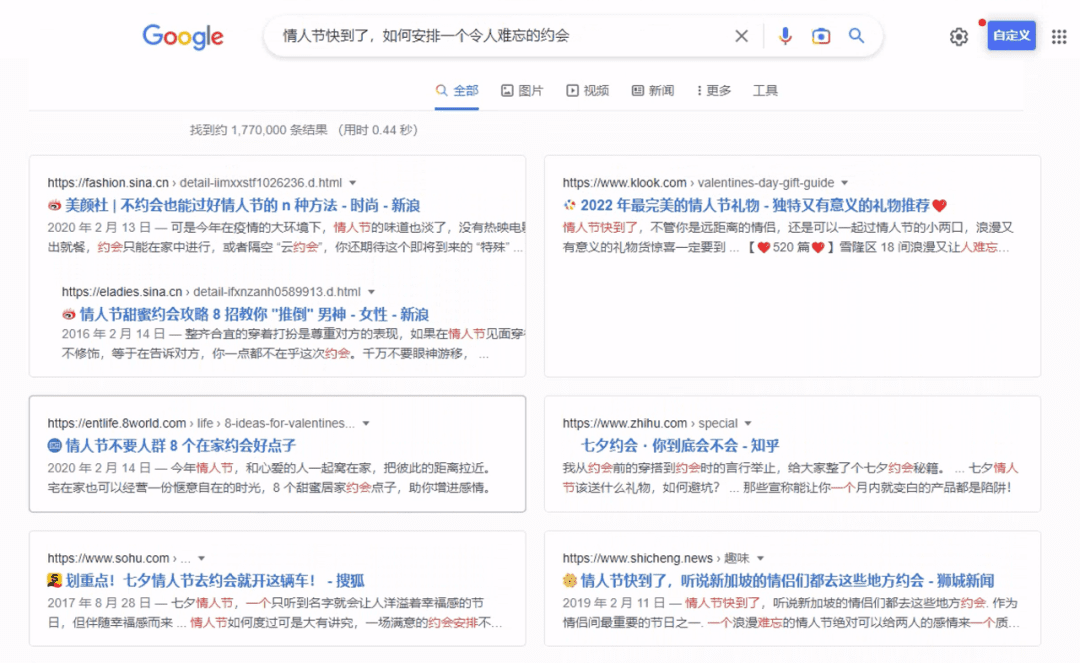Screen dimensions: 1080x663
Task: Clear the search query with the X icon
Action: (741, 35)
